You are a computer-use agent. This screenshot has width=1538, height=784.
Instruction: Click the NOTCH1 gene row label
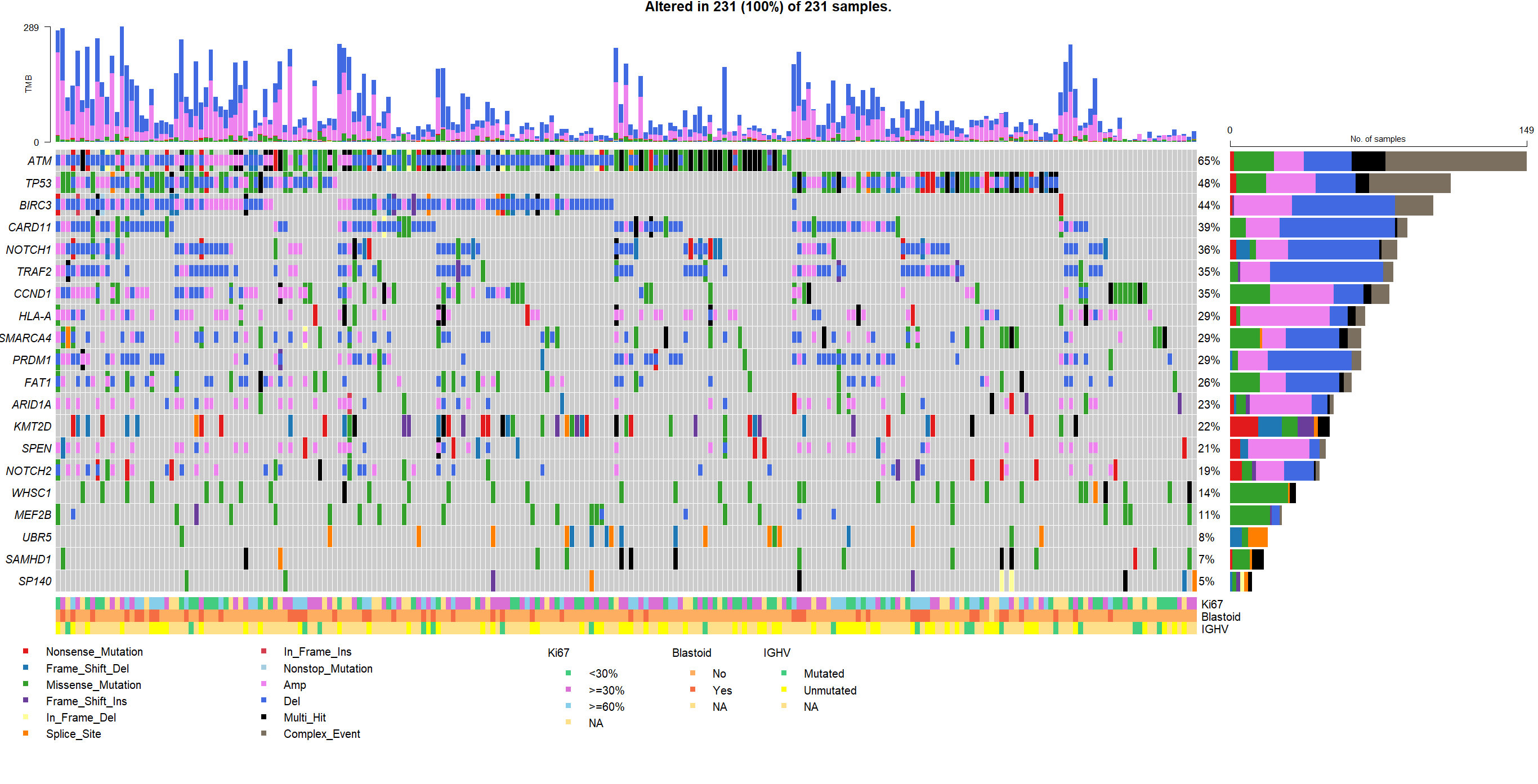coord(29,249)
